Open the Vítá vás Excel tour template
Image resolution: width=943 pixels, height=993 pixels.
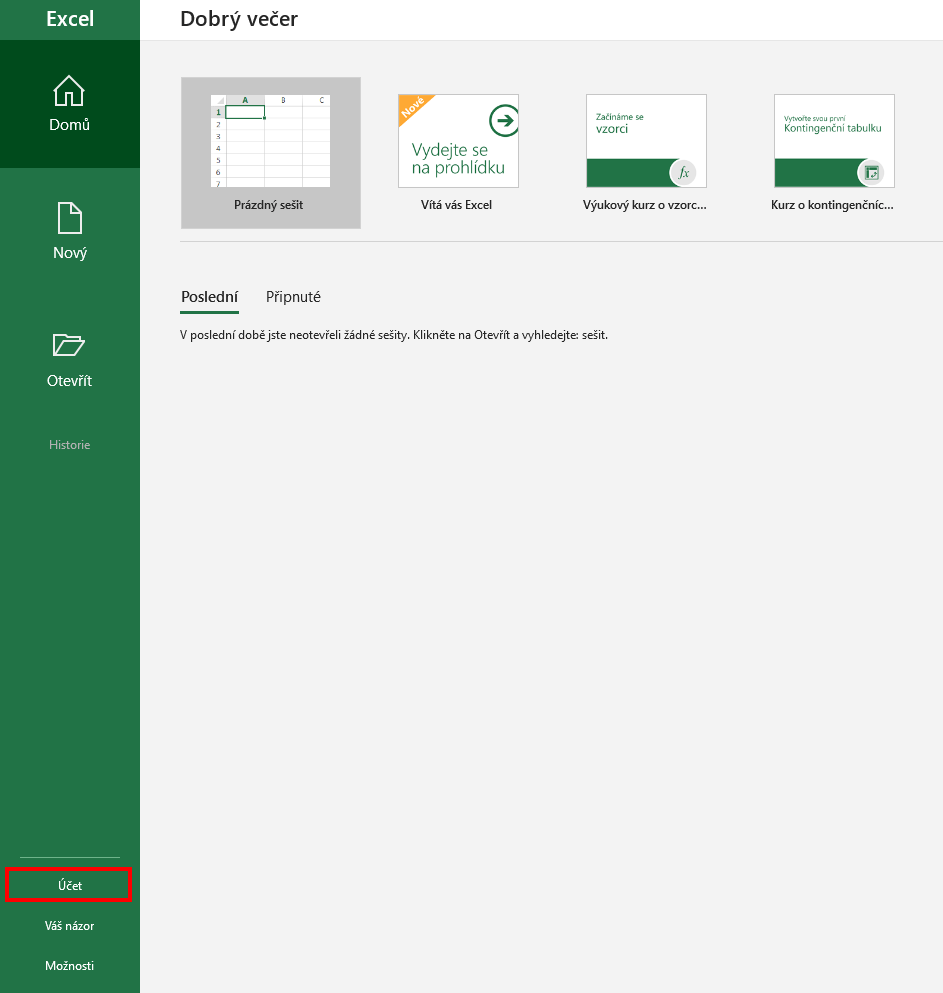pyautogui.click(x=458, y=153)
